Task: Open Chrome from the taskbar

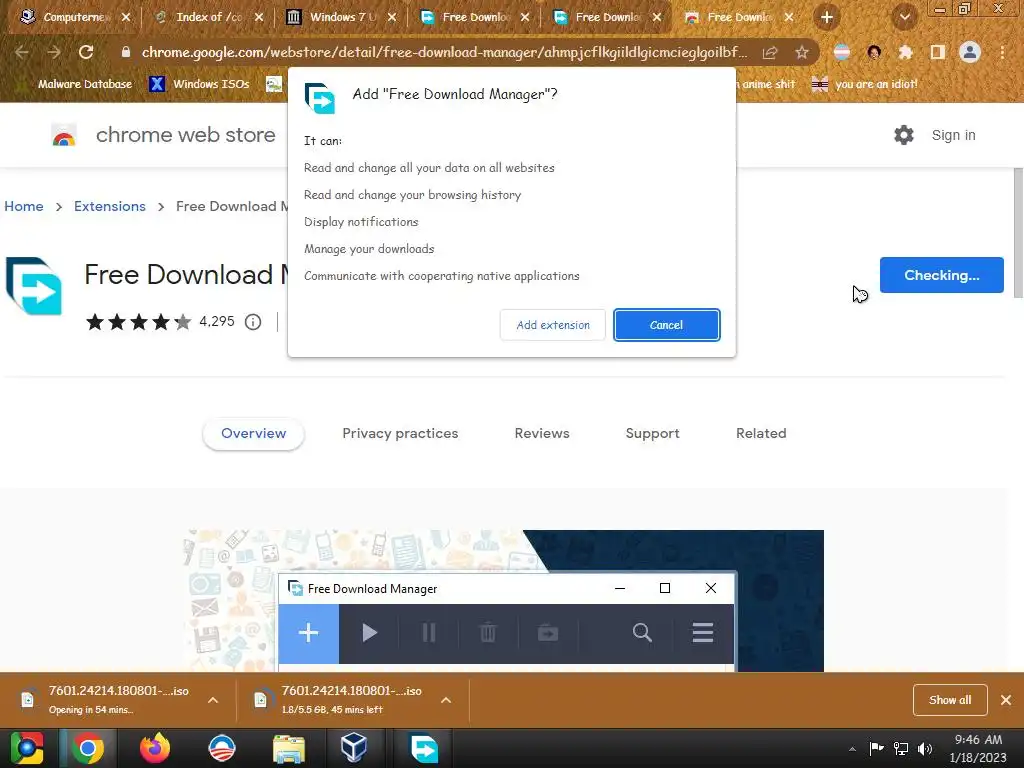Action: tap(88, 748)
